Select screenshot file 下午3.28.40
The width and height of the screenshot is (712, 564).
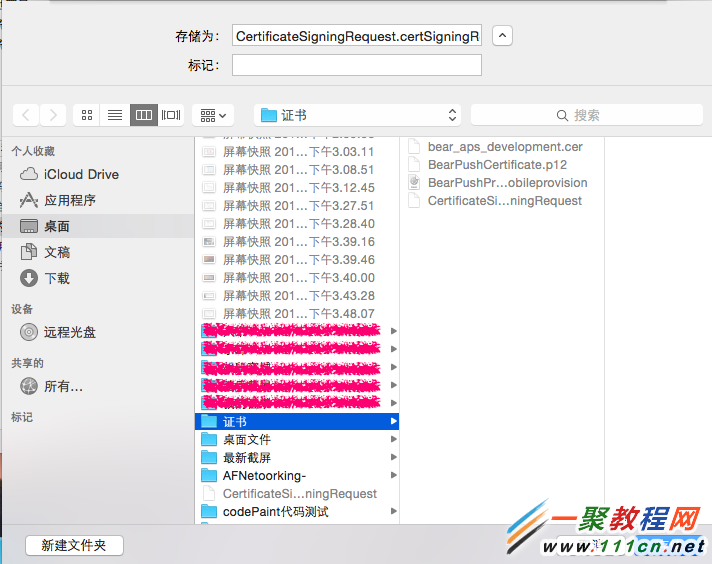(x=297, y=224)
